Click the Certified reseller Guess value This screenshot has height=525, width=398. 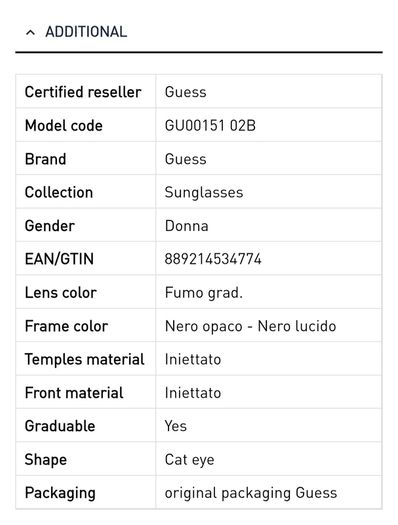pyautogui.click(x=185, y=92)
